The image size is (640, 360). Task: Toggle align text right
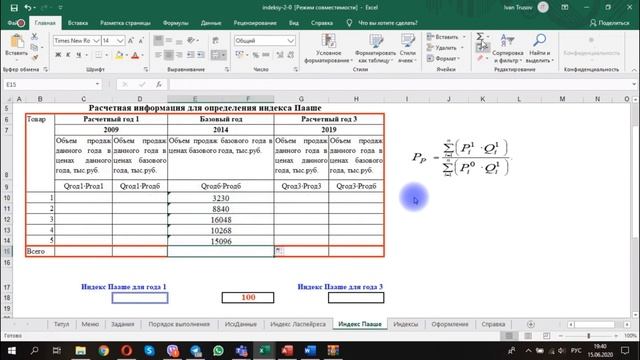pyautogui.click(x=179, y=55)
